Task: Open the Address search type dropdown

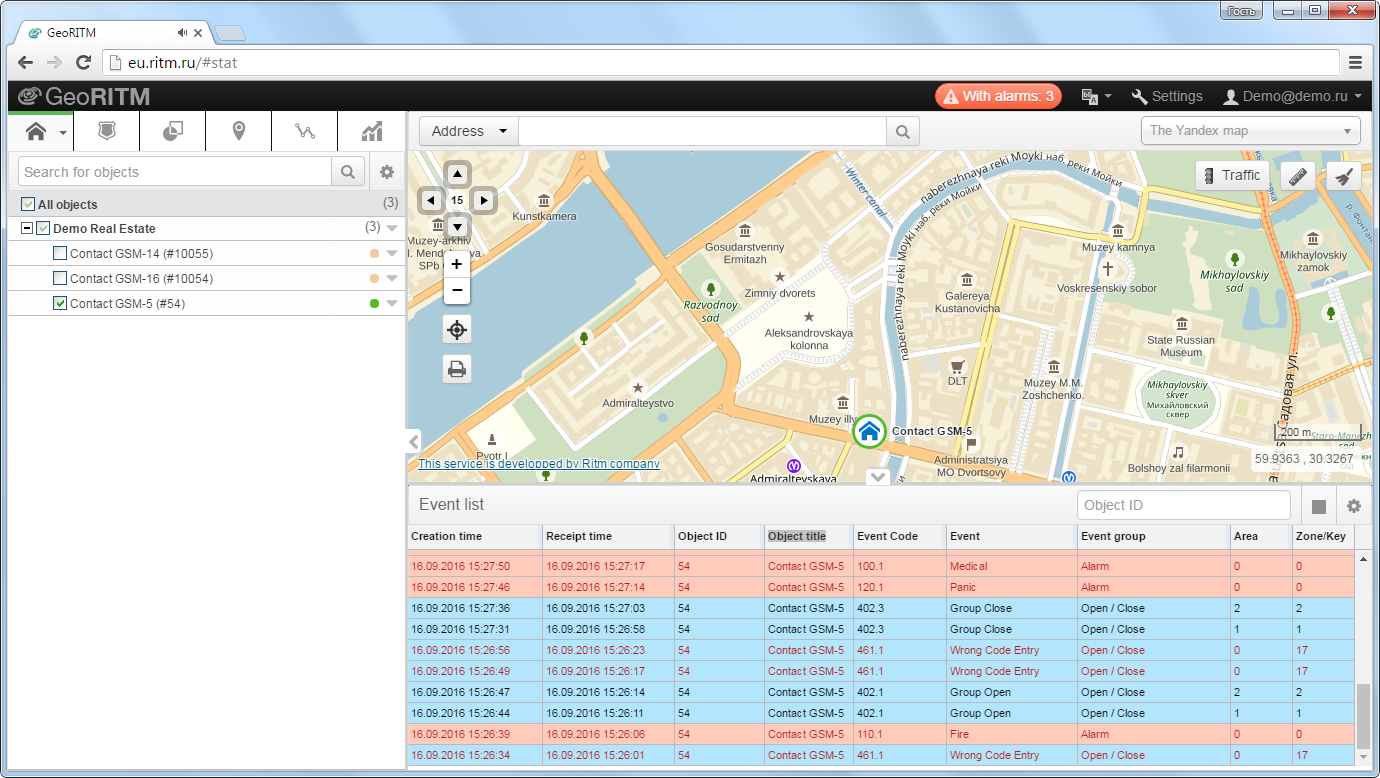Action: tap(469, 131)
